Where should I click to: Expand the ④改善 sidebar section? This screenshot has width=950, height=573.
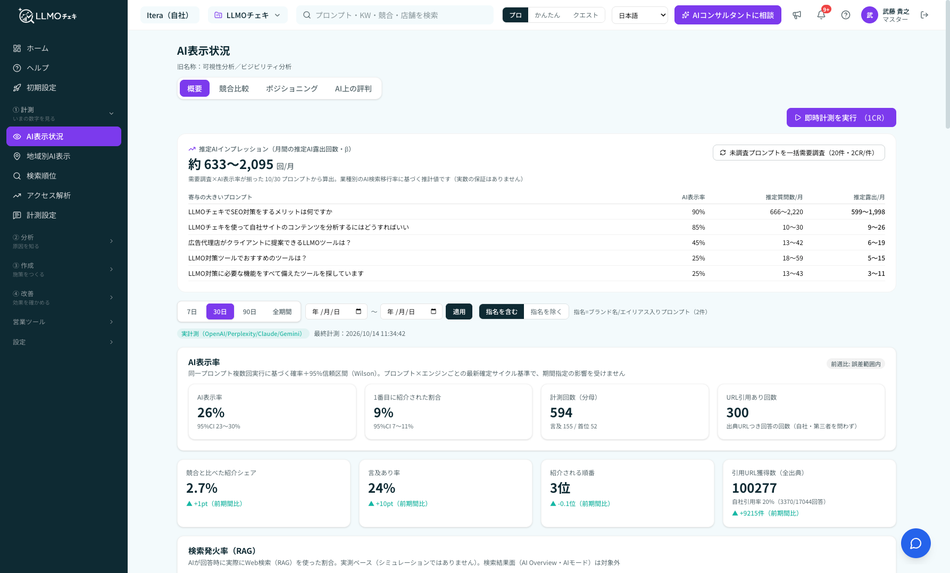[64, 297]
